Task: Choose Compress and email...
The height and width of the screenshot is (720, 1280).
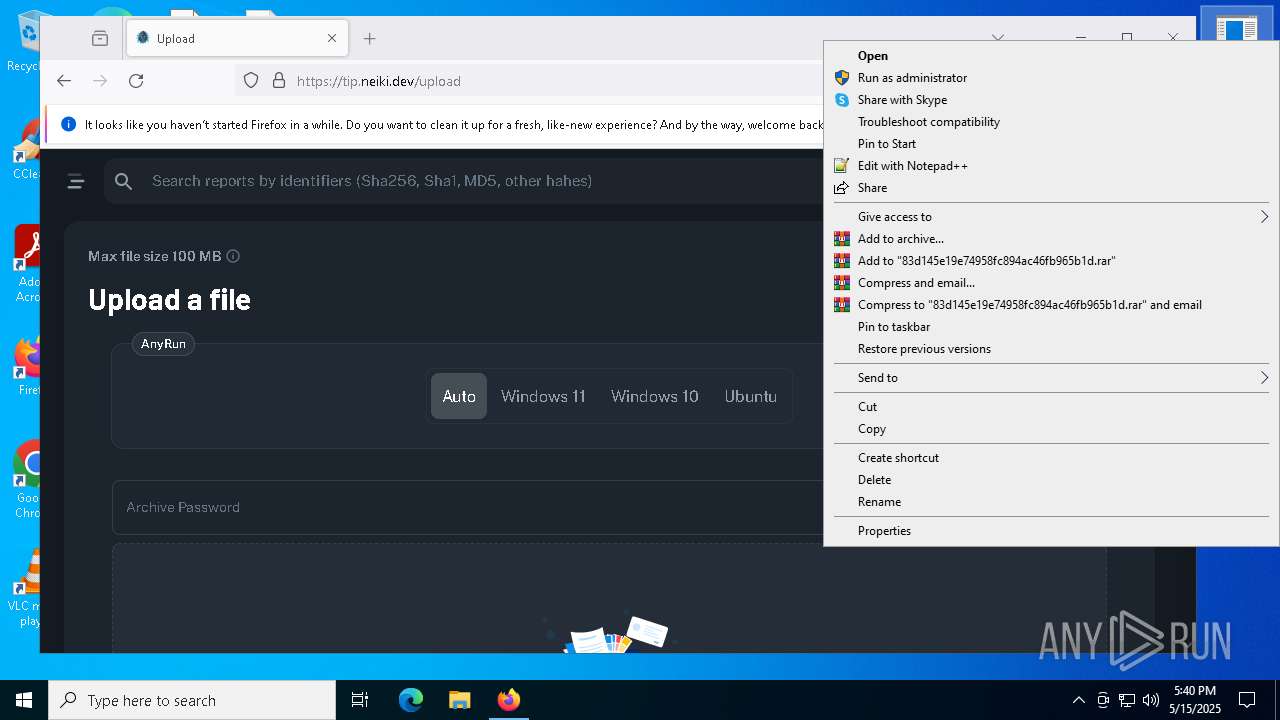Action: coord(1050,283)
